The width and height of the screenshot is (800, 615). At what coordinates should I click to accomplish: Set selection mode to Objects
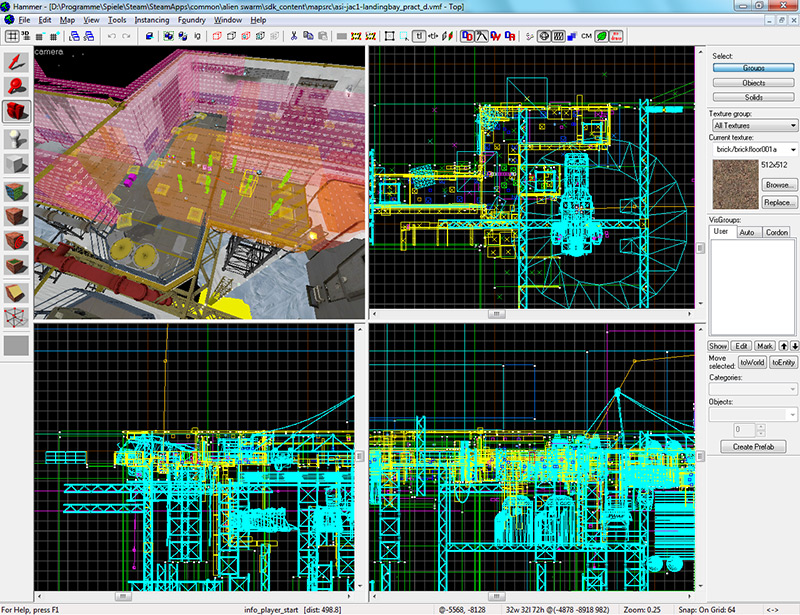753,83
